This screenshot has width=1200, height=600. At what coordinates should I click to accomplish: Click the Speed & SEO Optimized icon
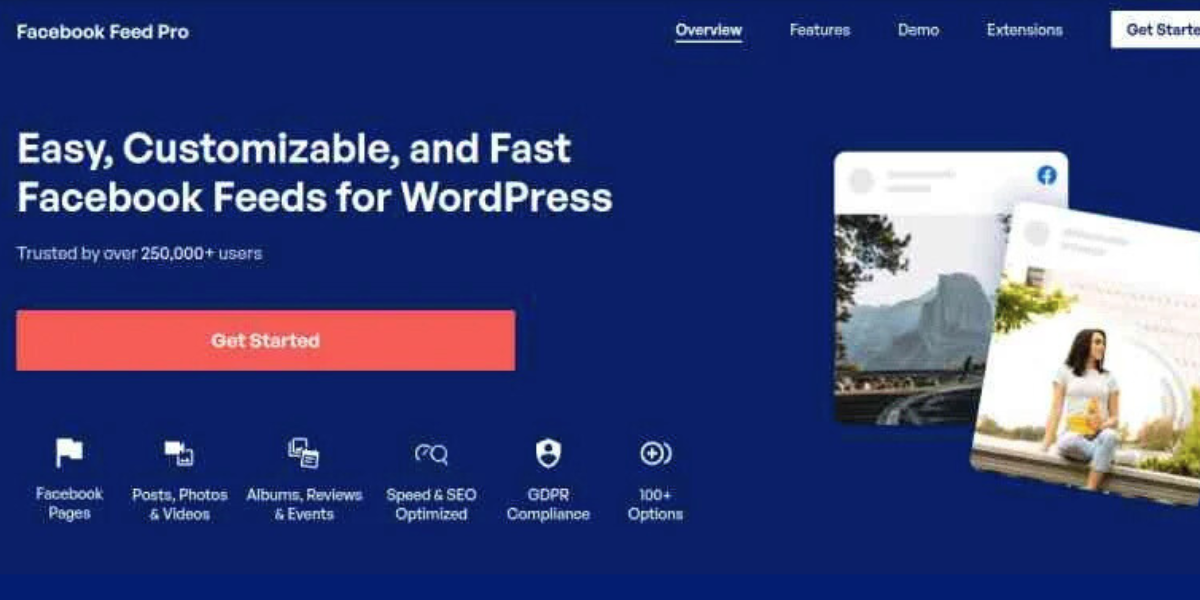tap(431, 455)
